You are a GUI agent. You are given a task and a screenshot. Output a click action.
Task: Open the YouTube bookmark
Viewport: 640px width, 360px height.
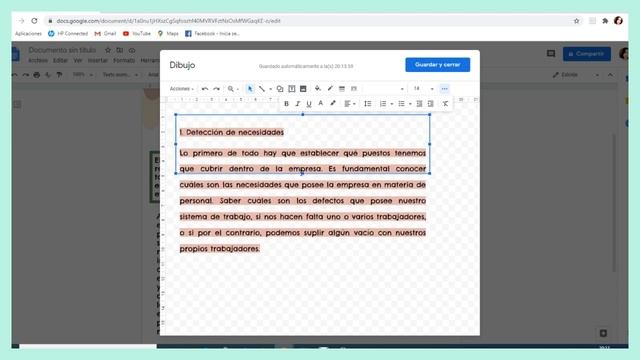click(137, 33)
